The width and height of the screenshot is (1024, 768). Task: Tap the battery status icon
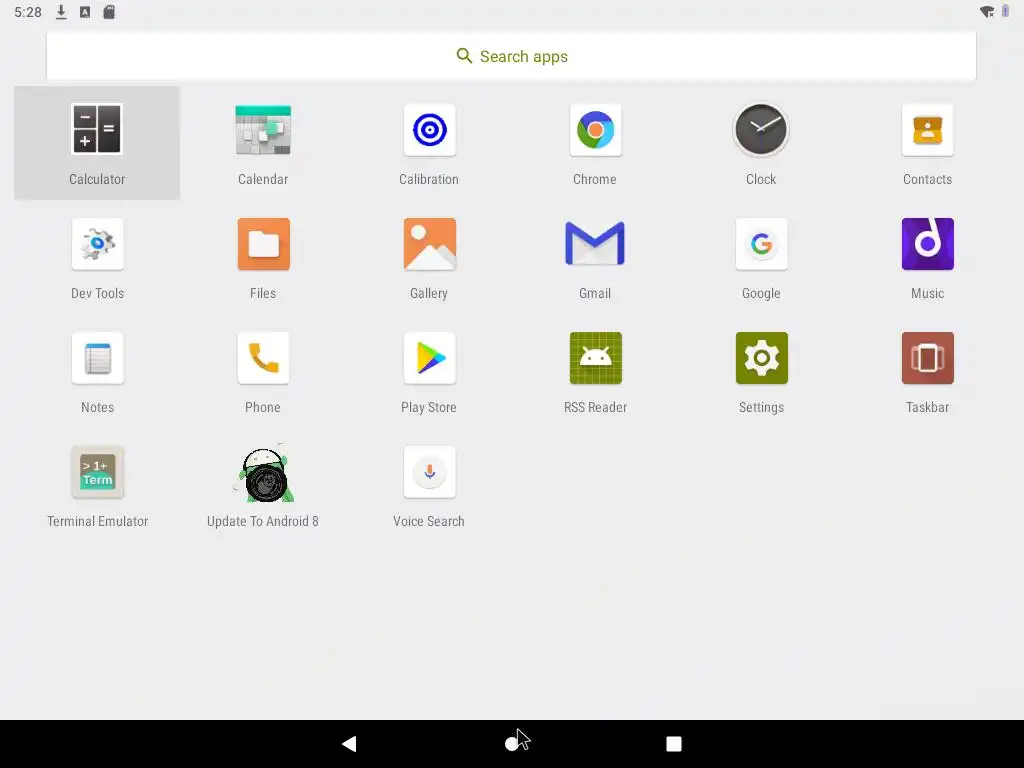coord(1005,12)
